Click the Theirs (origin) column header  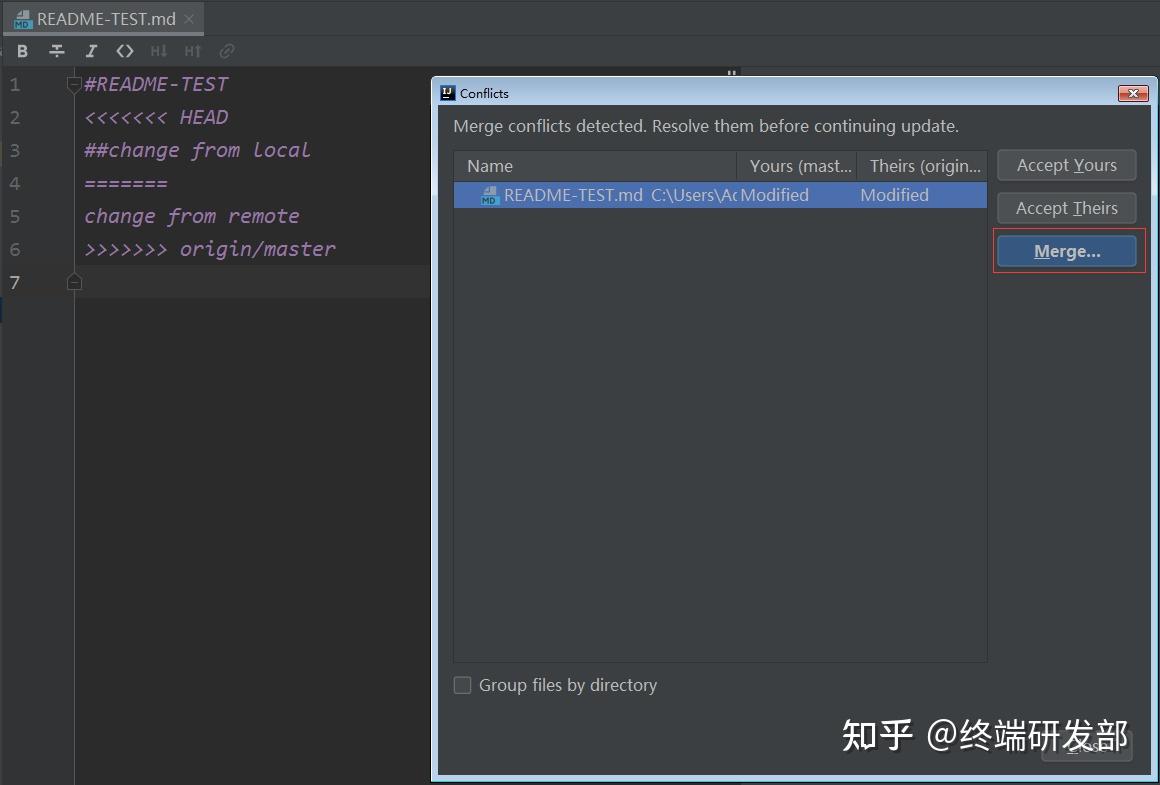coord(921,165)
